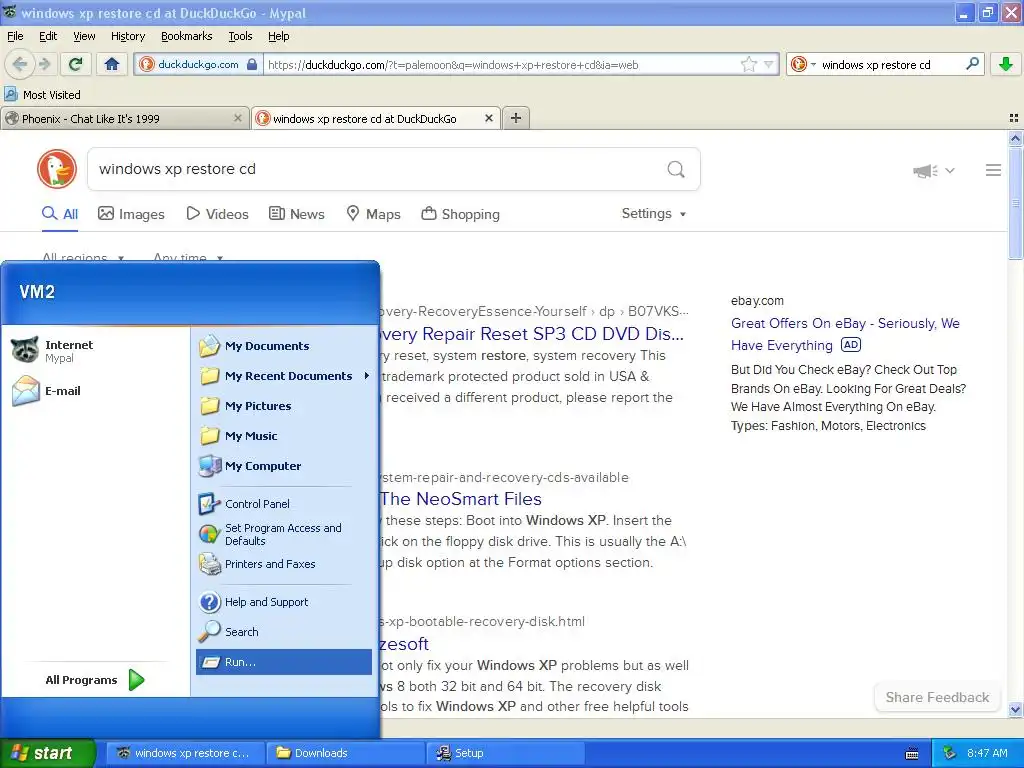
Task: Switch to News results
Action: click(x=297, y=214)
